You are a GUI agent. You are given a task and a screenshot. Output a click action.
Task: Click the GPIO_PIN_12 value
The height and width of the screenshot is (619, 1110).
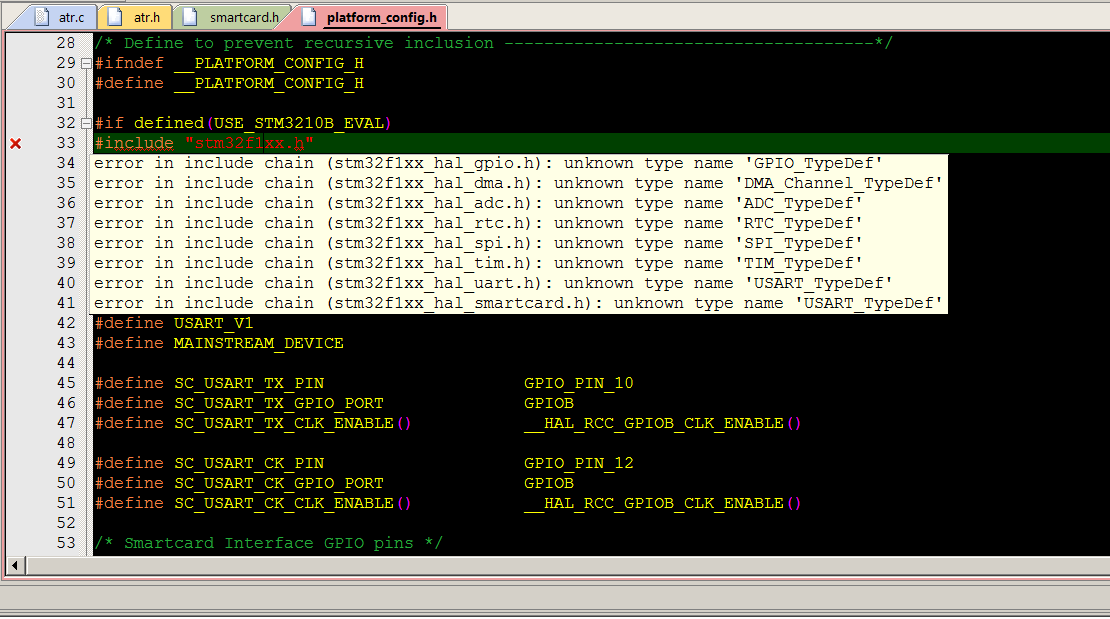[x=578, y=463]
